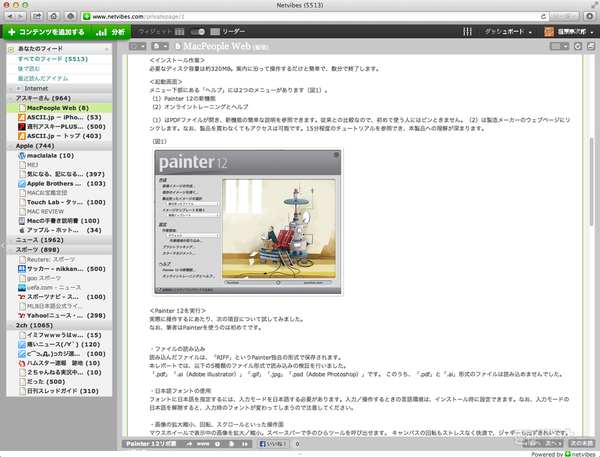This screenshot has width=600, height=457.
Task: Click the www link icon in bottom bar
Action: (x=203, y=444)
